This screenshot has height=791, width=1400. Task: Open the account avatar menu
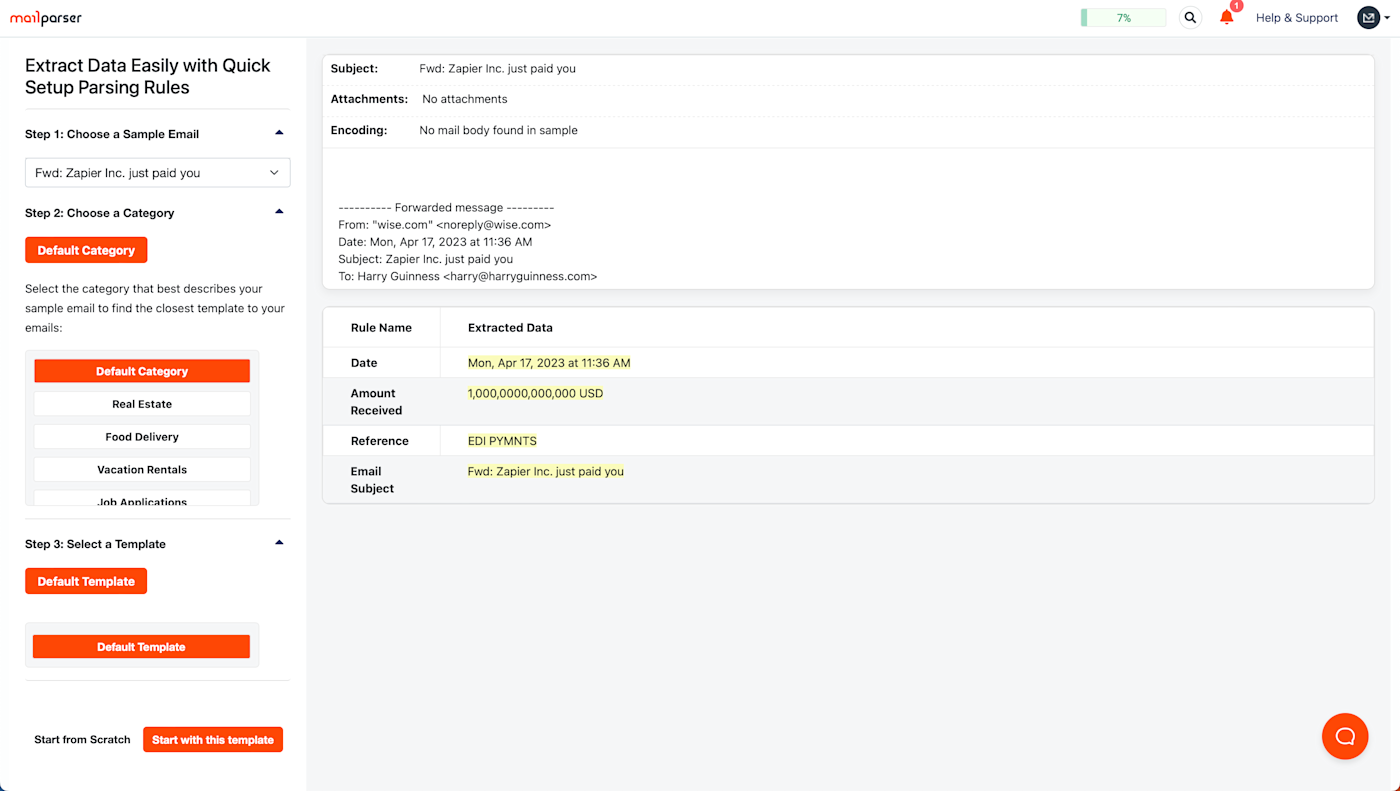coord(1368,18)
